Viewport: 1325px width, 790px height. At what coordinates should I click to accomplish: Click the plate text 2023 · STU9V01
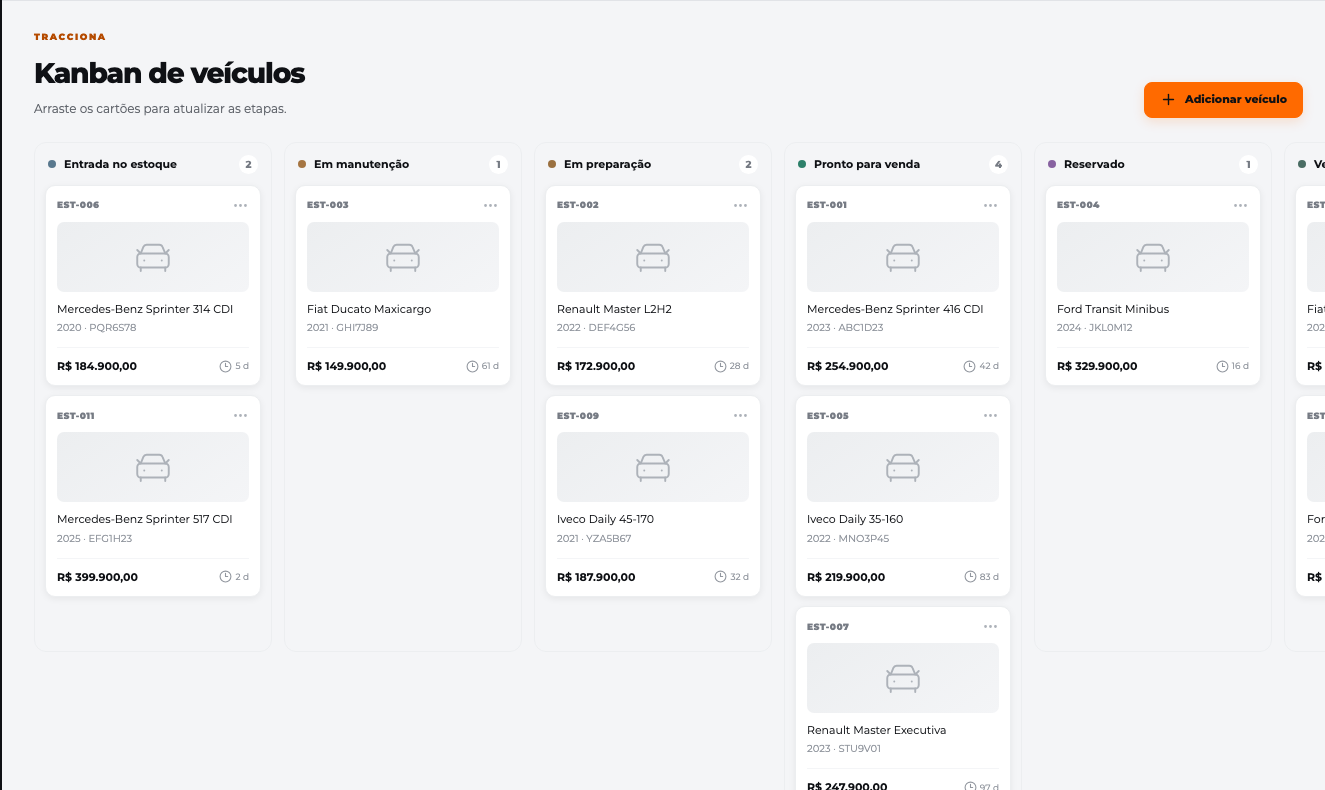pyautogui.click(x=844, y=749)
